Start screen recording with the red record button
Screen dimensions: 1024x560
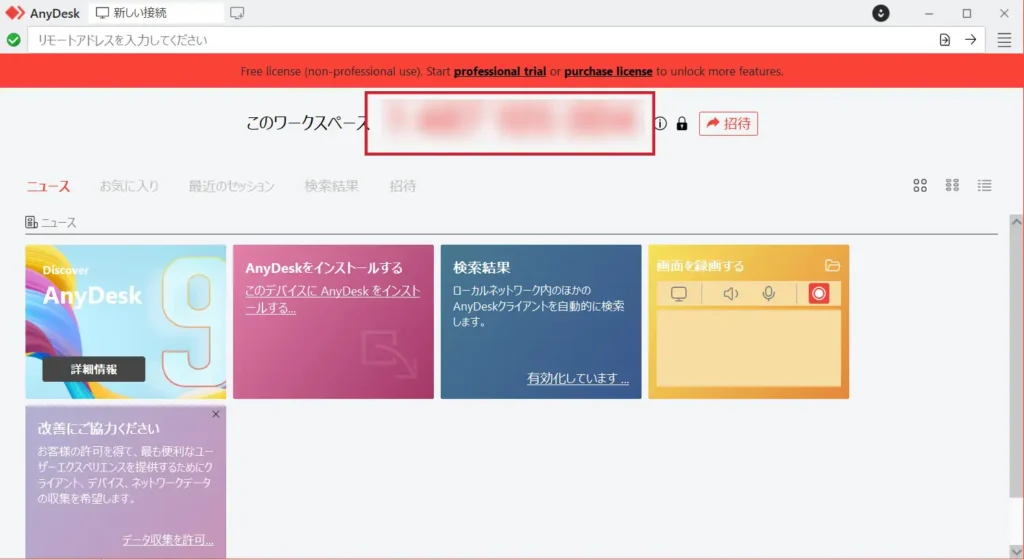[x=819, y=293]
